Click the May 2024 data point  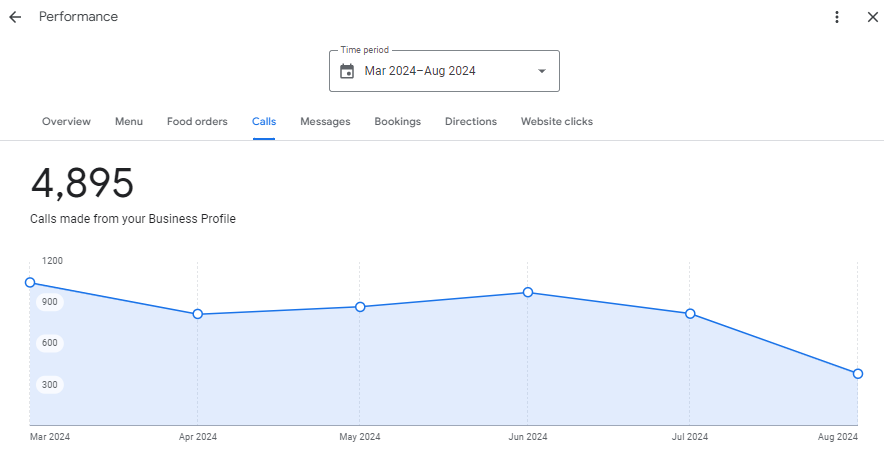(x=360, y=307)
